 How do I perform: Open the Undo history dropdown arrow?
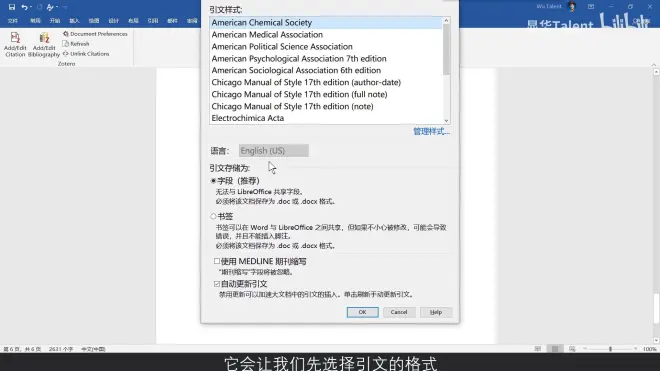31,7
